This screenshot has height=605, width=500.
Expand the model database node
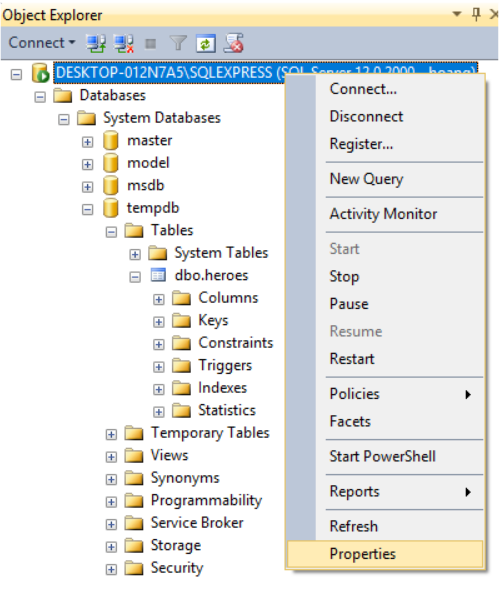pos(88,164)
